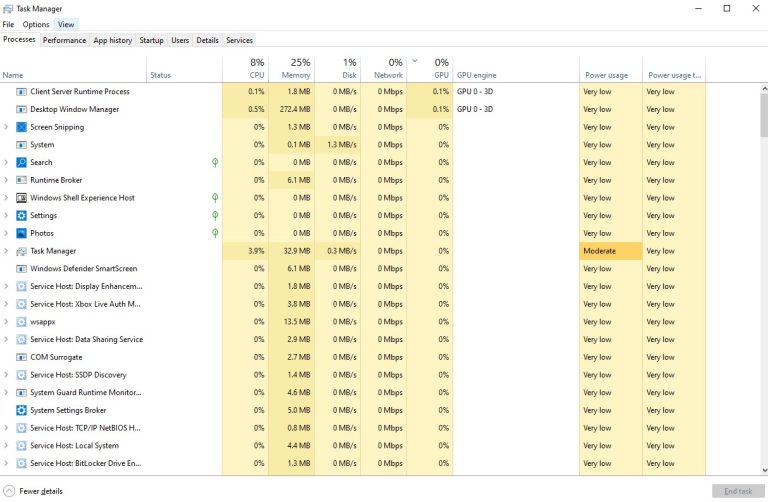Sort by the Network column header
Image resolution: width=768 pixels, height=502 pixels.
[x=384, y=70]
